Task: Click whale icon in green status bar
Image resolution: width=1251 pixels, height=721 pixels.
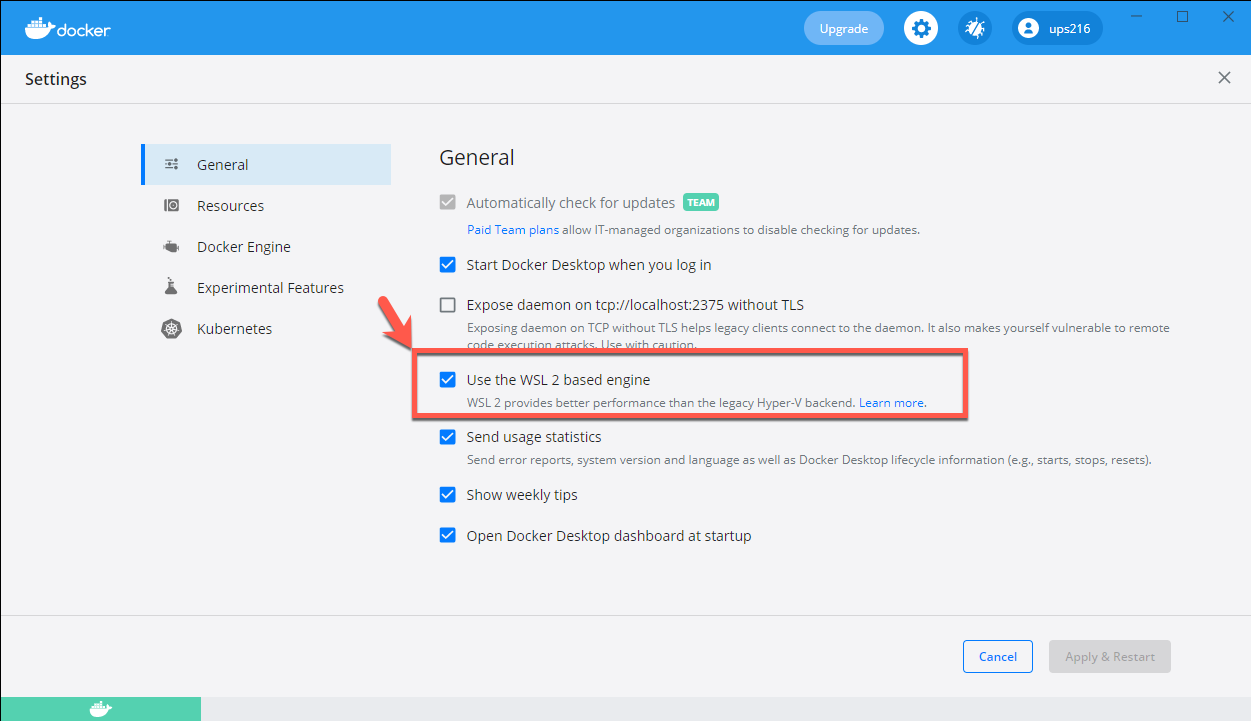Action: [x=101, y=709]
